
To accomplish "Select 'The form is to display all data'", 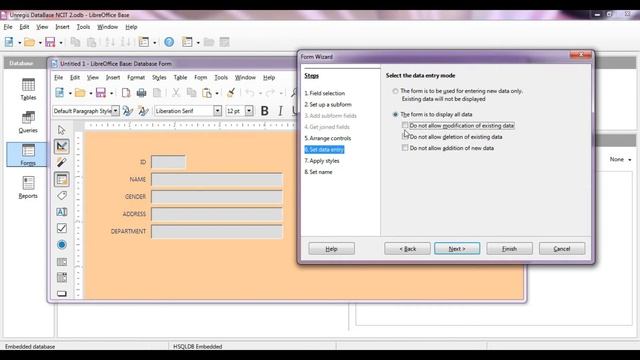I will (395, 114).
